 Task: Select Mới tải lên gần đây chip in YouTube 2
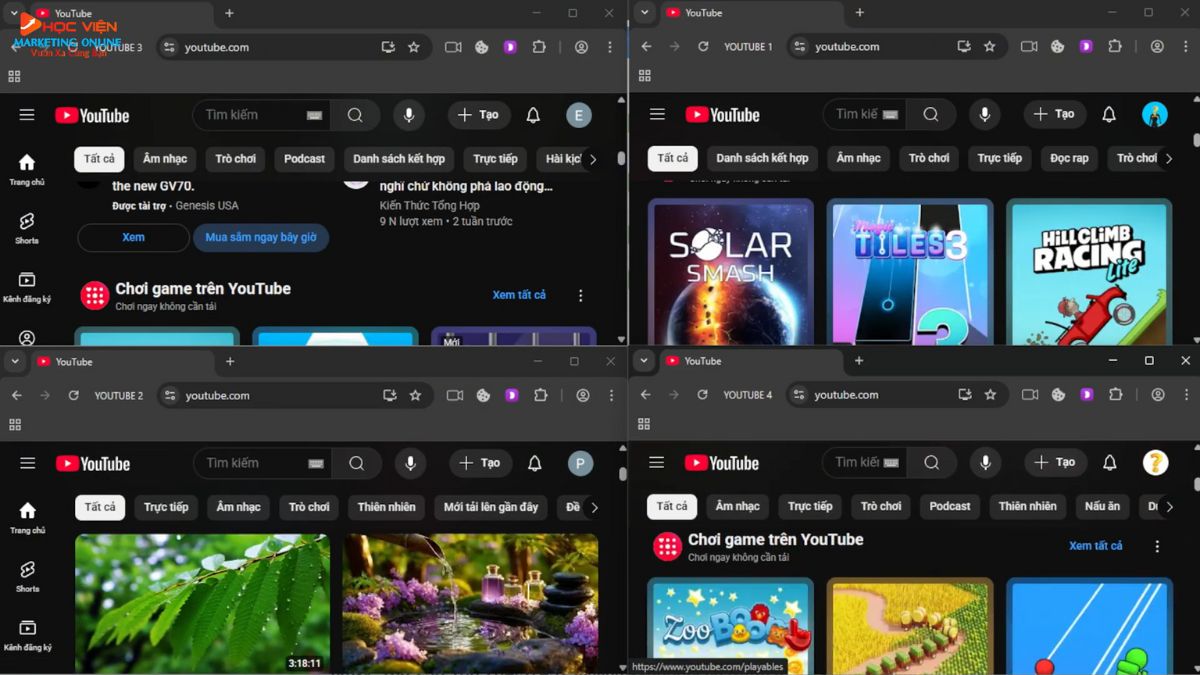pyautogui.click(x=491, y=507)
